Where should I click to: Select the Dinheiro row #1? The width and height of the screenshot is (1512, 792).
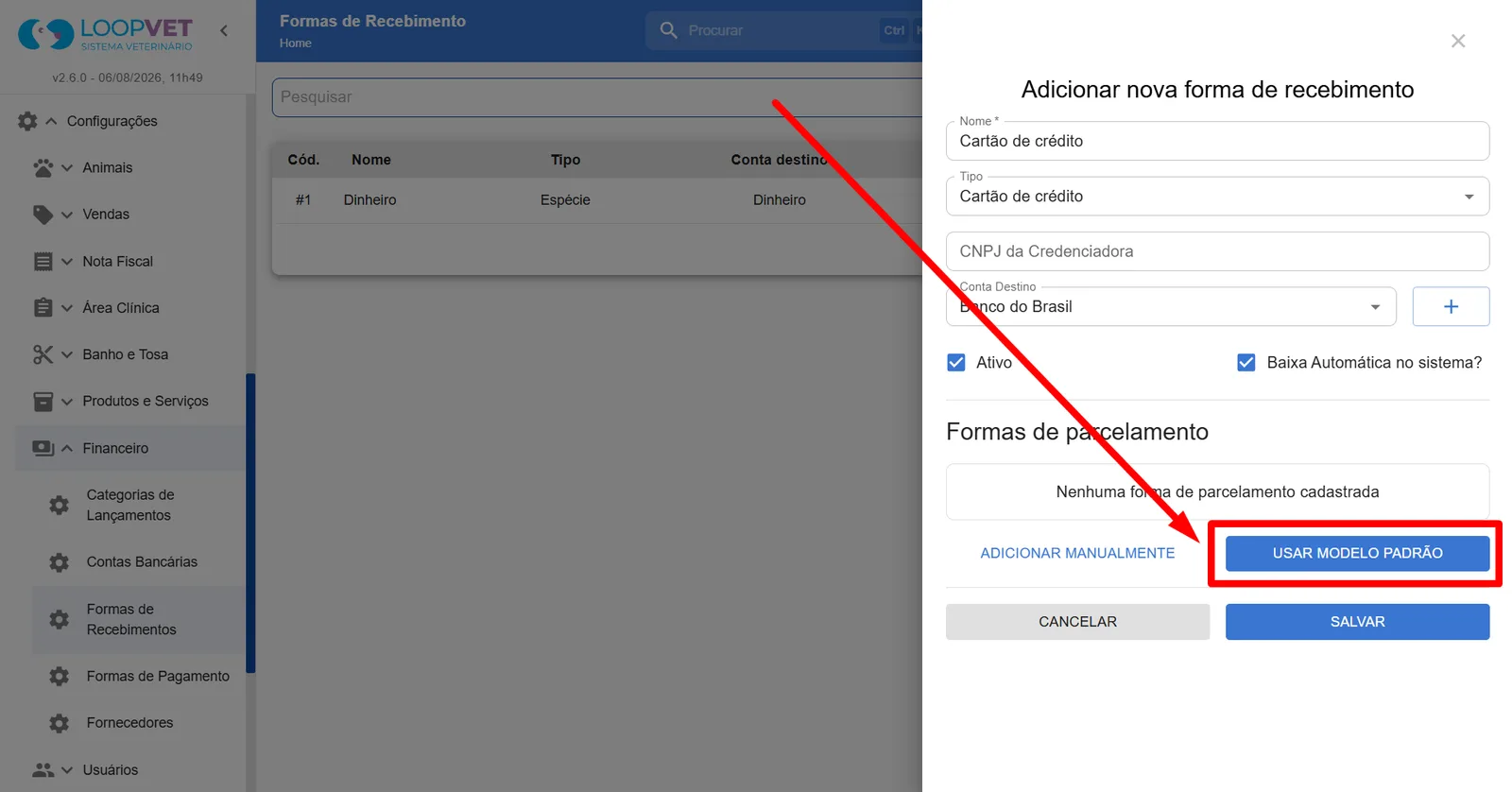[x=597, y=200]
